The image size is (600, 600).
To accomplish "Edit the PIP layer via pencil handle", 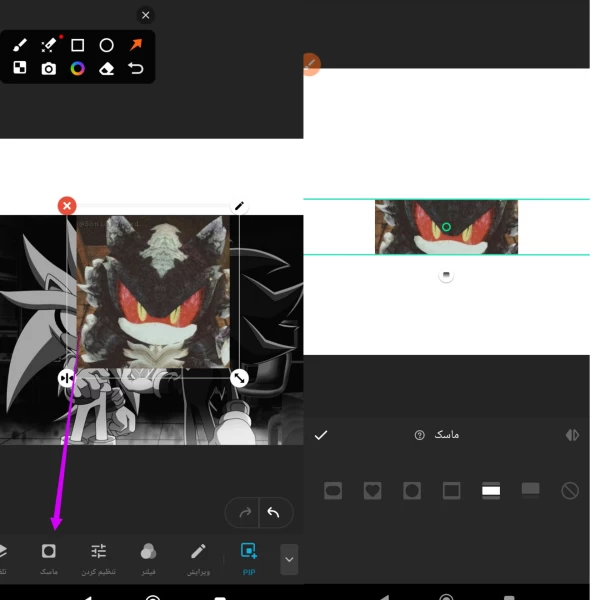I will [239, 206].
